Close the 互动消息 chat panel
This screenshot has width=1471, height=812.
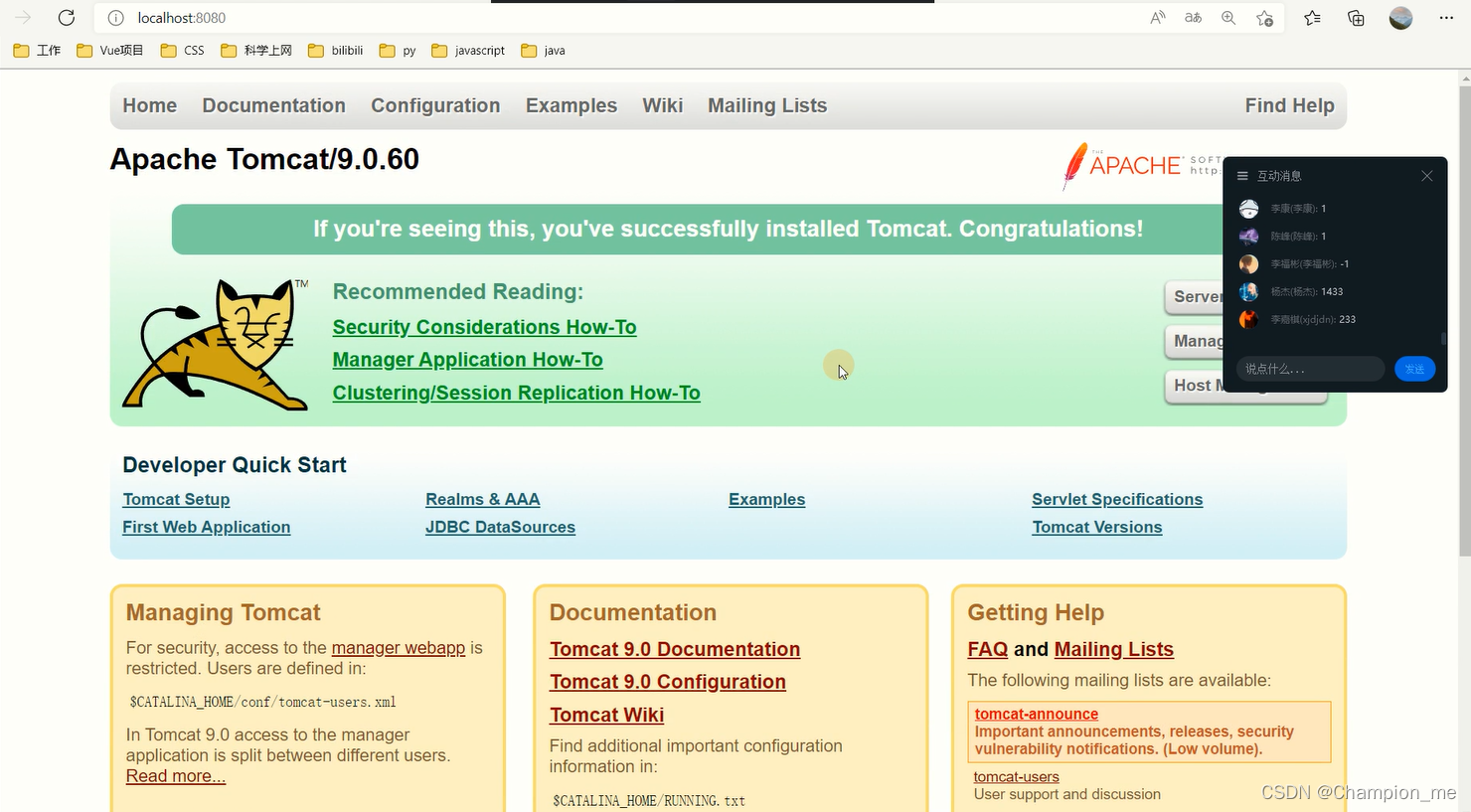1426,176
